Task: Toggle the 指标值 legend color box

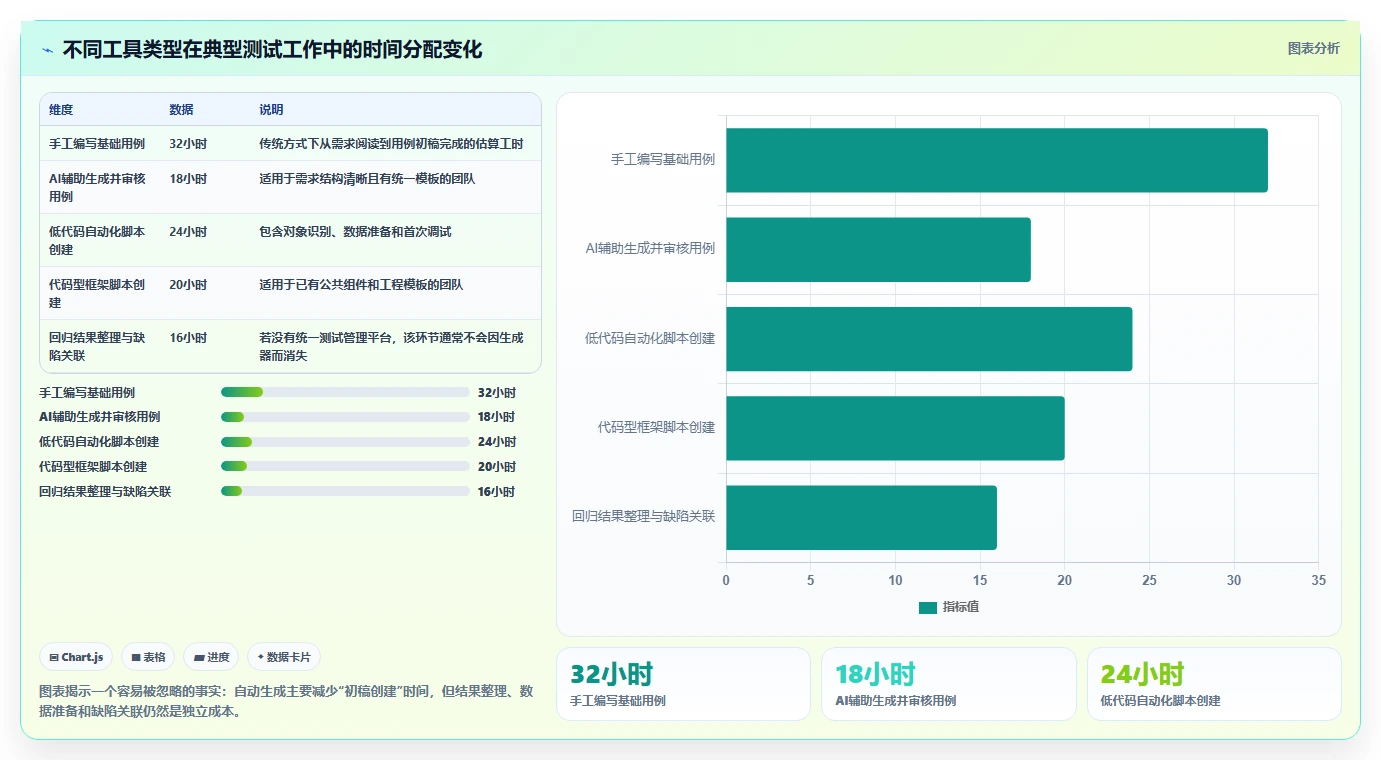Action: click(928, 608)
